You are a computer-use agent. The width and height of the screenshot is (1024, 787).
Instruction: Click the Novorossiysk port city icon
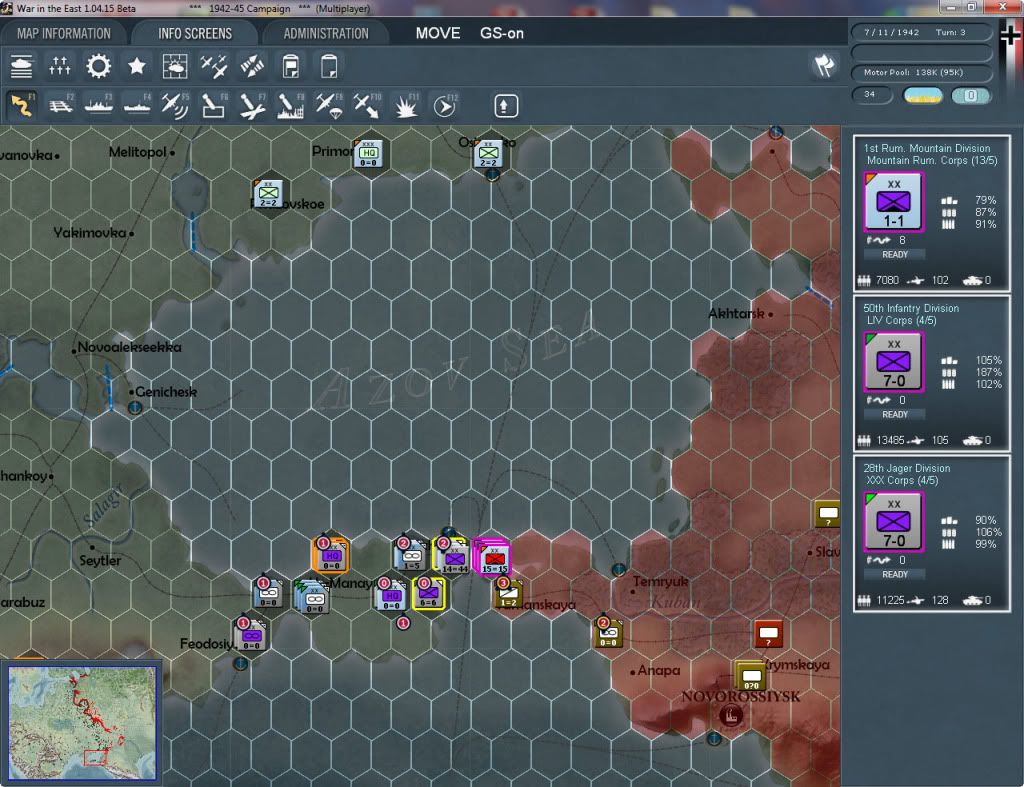pos(731,716)
